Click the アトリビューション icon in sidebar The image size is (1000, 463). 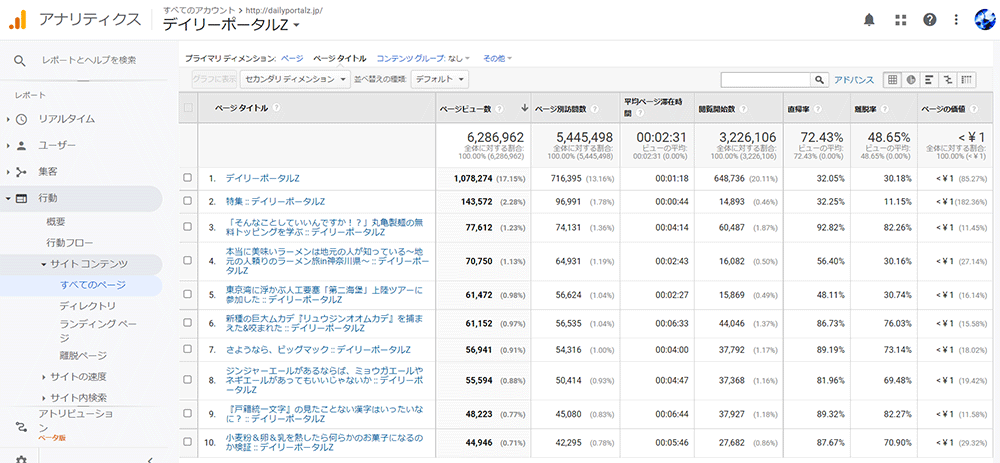coord(20,426)
